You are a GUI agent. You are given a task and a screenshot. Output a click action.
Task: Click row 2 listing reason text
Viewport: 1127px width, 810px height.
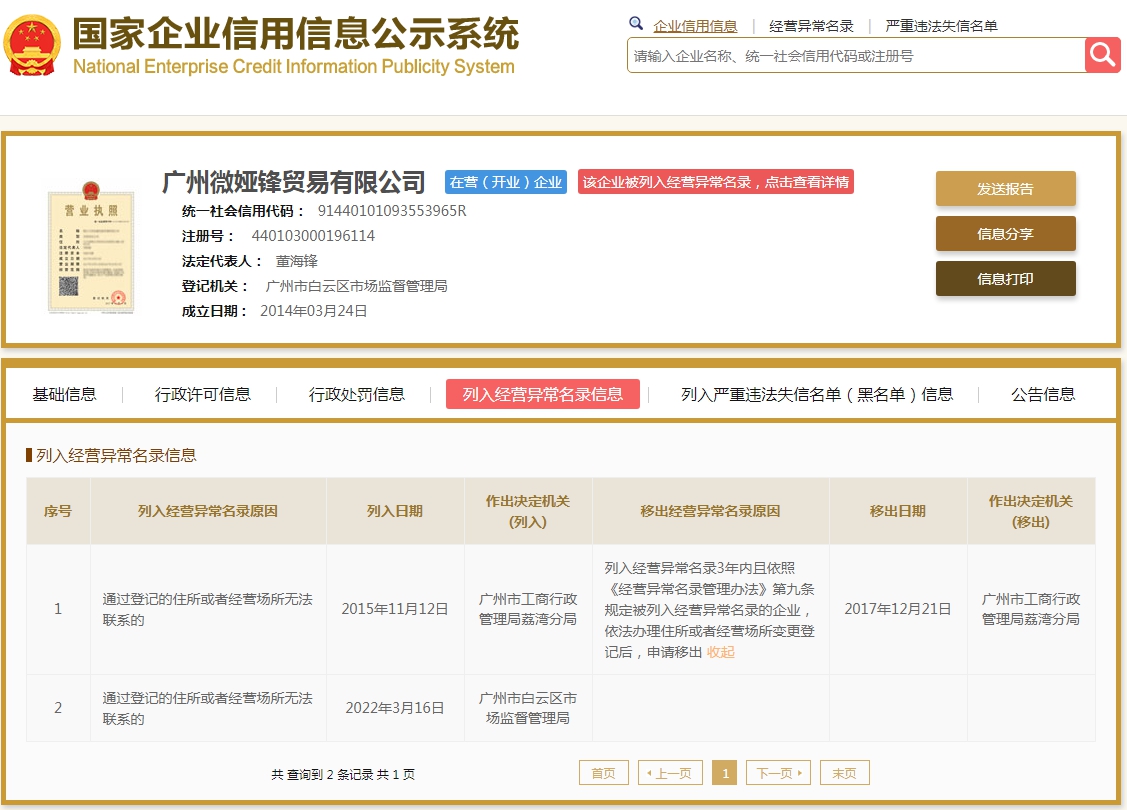coord(208,708)
